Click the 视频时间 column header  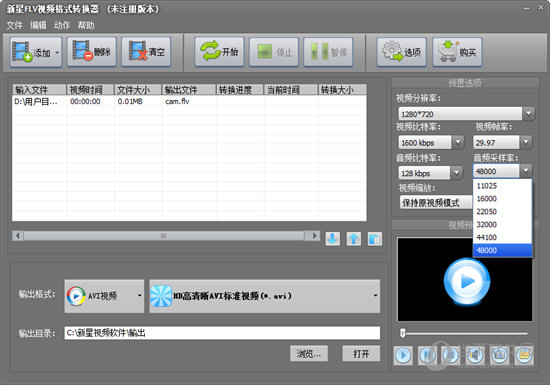click(x=90, y=90)
